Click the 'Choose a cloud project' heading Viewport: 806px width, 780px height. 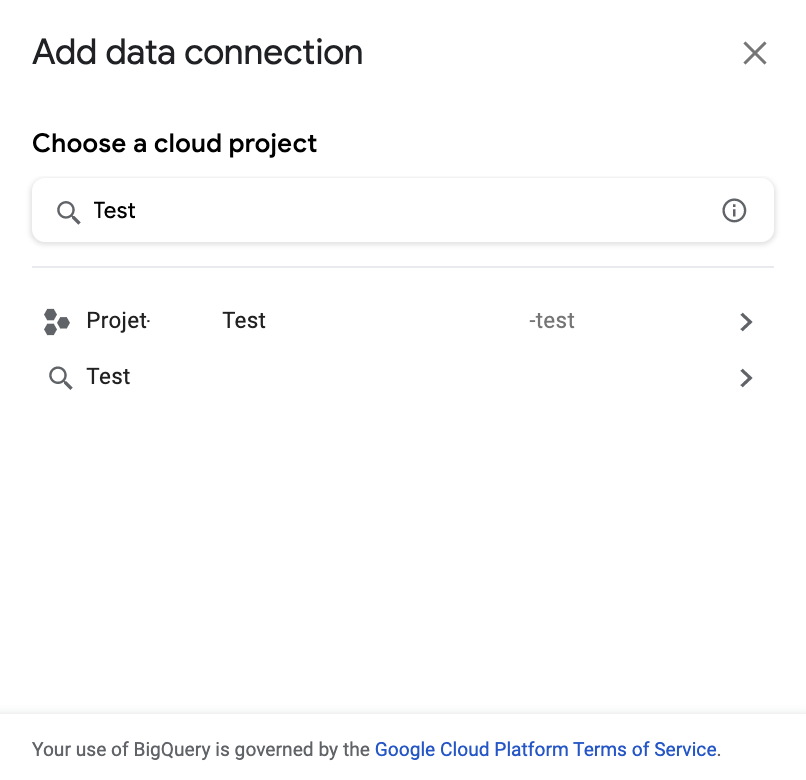coord(174,144)
